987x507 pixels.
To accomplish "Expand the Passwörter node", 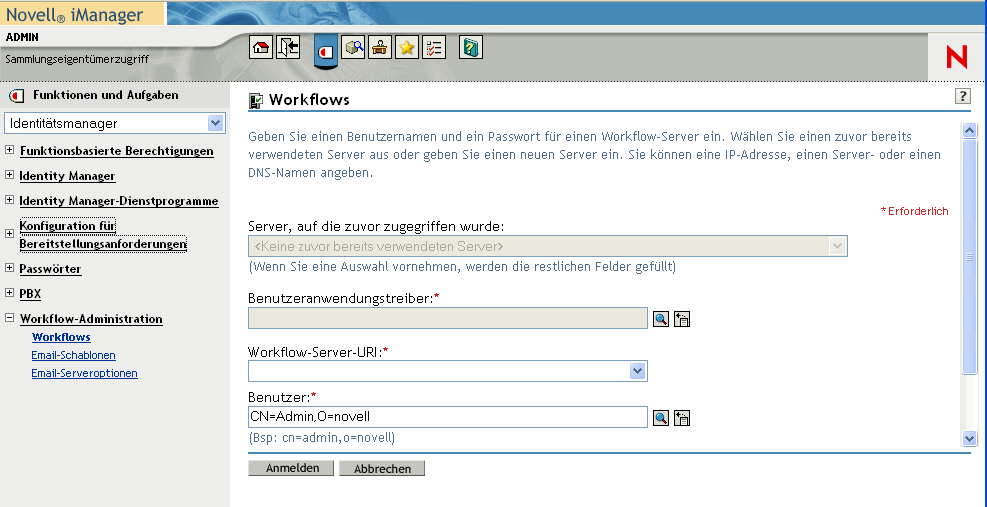I will (x=9, y=268).
